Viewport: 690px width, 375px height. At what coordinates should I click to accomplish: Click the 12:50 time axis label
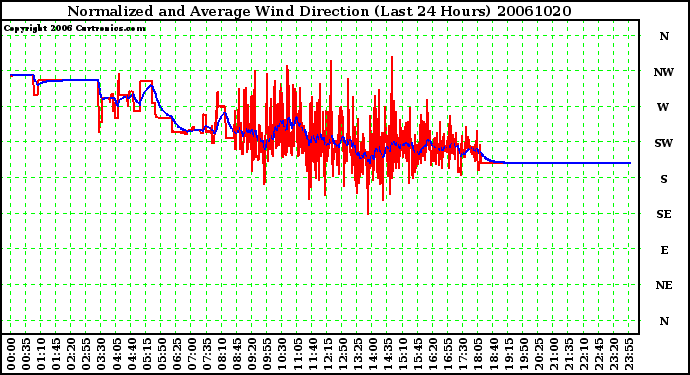342,354
